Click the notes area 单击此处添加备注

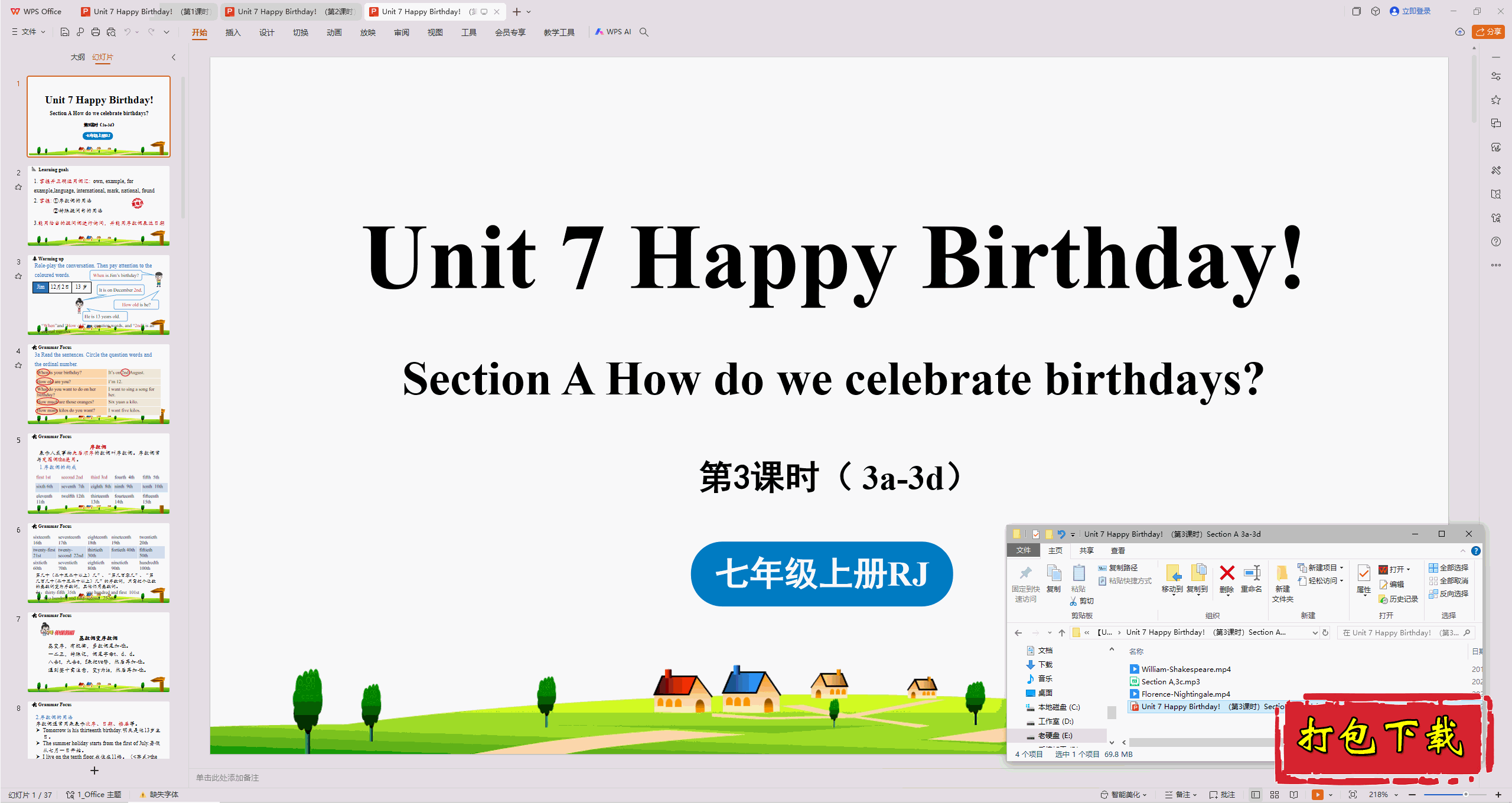(227, 778)
